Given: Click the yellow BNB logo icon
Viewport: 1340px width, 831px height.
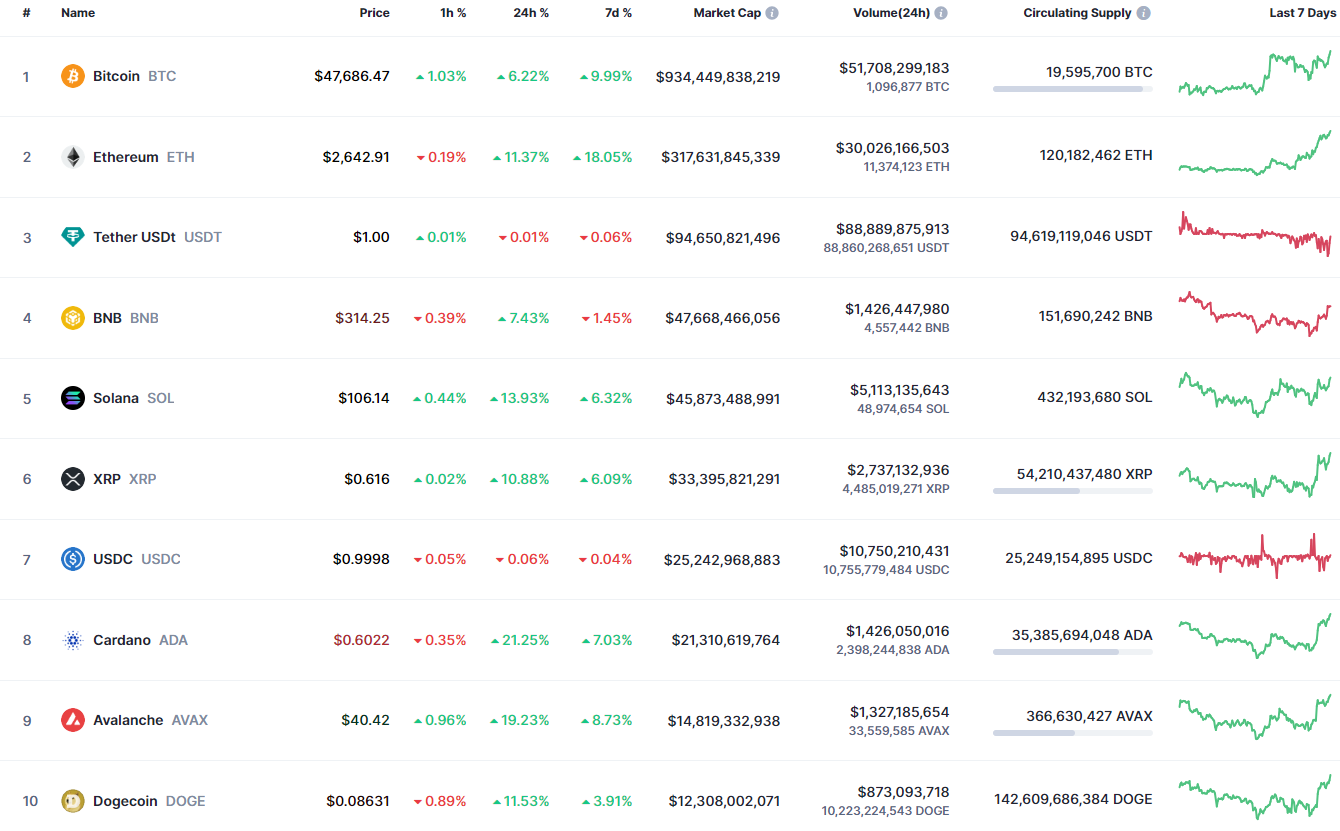Looking at the screenshot, I should 73,318.
